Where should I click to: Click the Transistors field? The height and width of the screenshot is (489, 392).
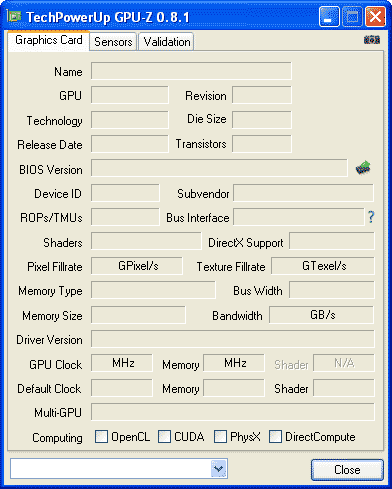[262, 144]
